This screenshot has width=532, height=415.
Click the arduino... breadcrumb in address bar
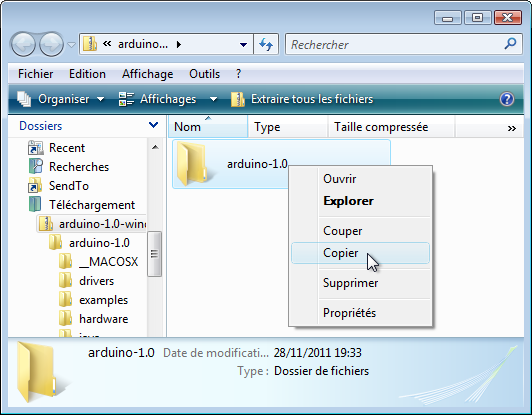143,44
